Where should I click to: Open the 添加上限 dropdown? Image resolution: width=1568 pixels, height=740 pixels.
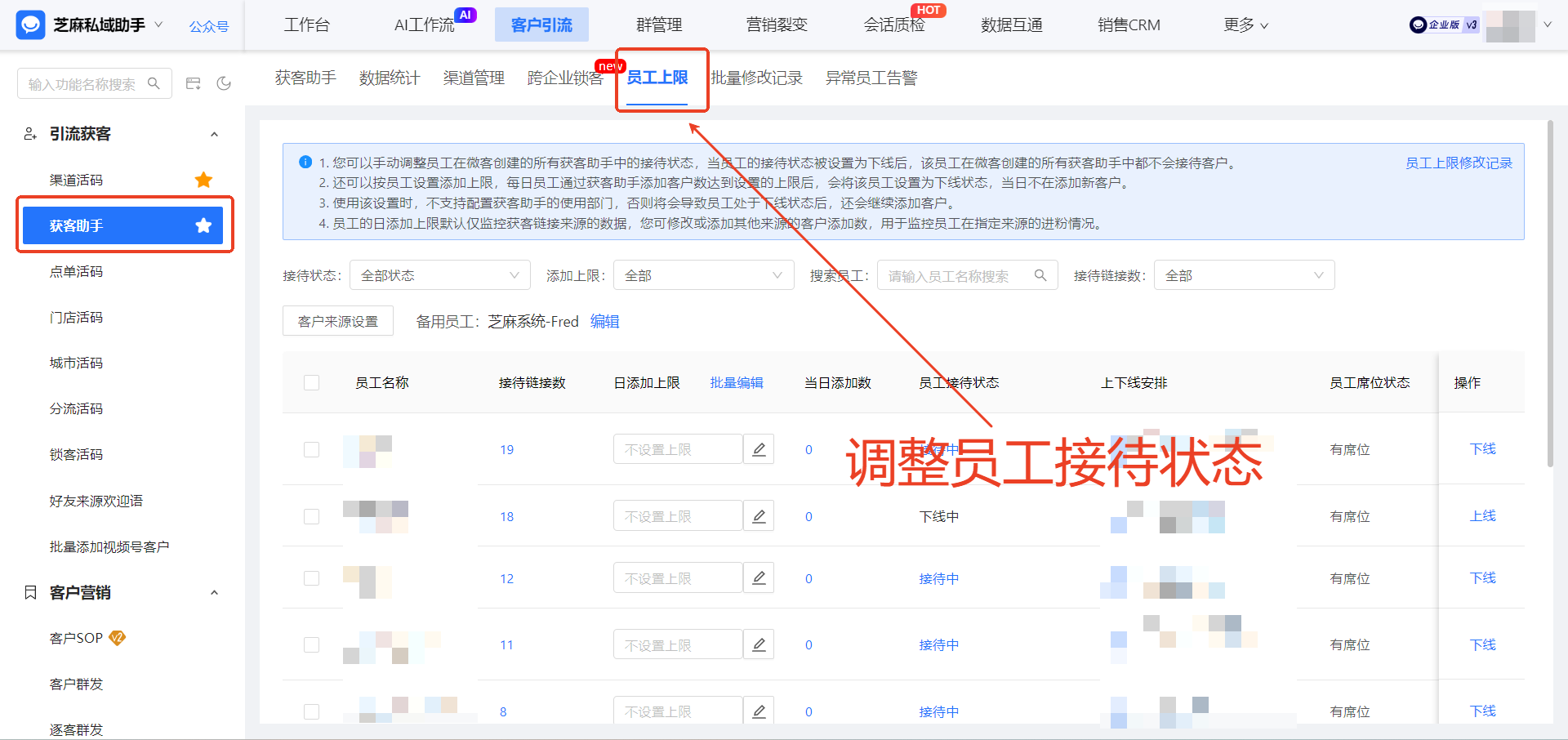tap(704, 275)
